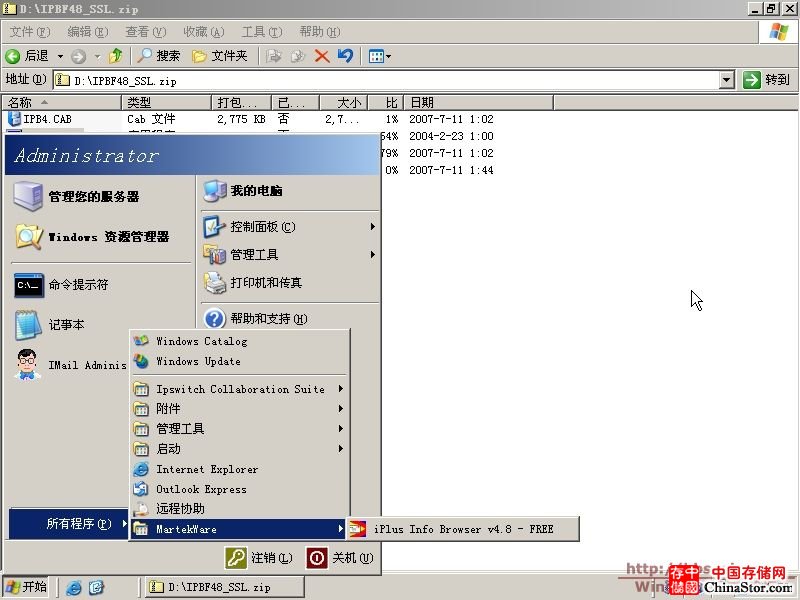
Task: Open the Favorites (收藏) menu
Action: [204, 32]
